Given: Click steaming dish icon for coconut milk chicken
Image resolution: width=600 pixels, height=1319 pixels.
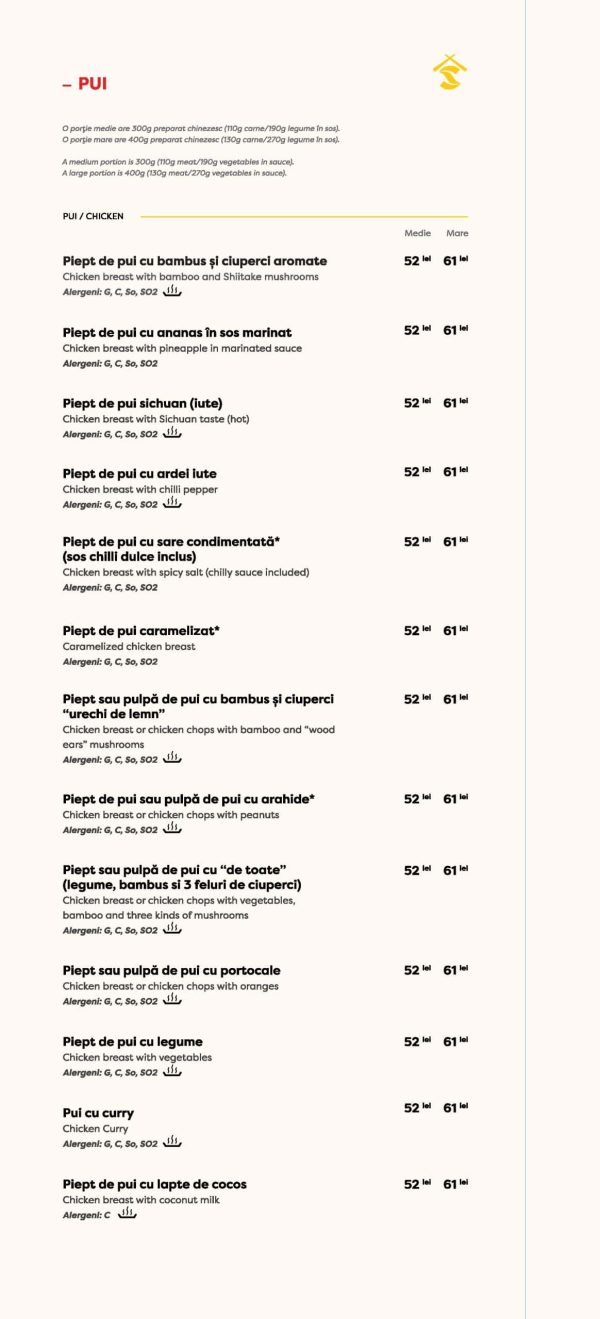Looking at the screenshot, I should pyautogui.click(x=127, y=1214).
